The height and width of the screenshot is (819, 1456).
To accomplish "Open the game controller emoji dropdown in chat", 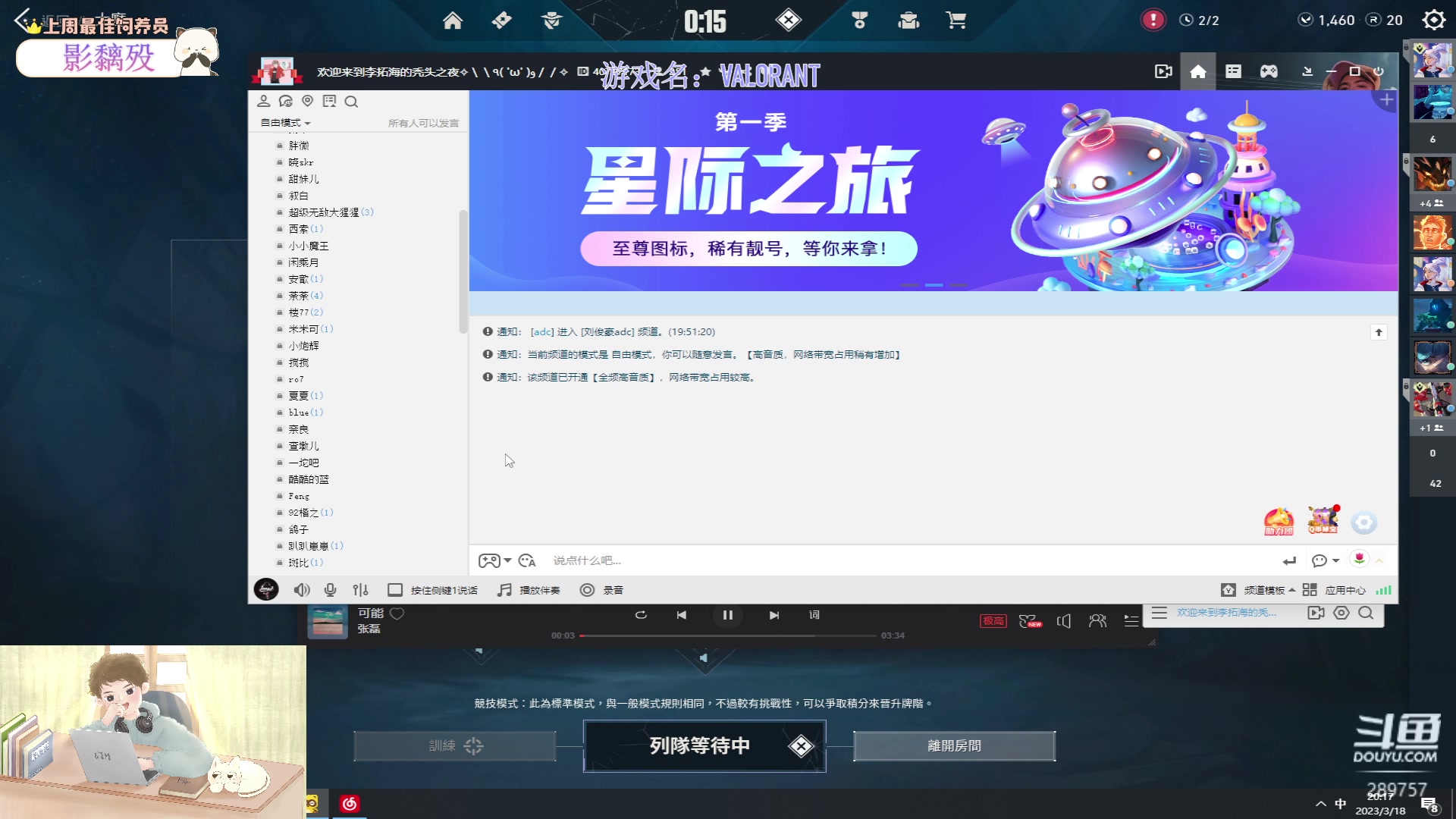I will (x=494, y=561).
